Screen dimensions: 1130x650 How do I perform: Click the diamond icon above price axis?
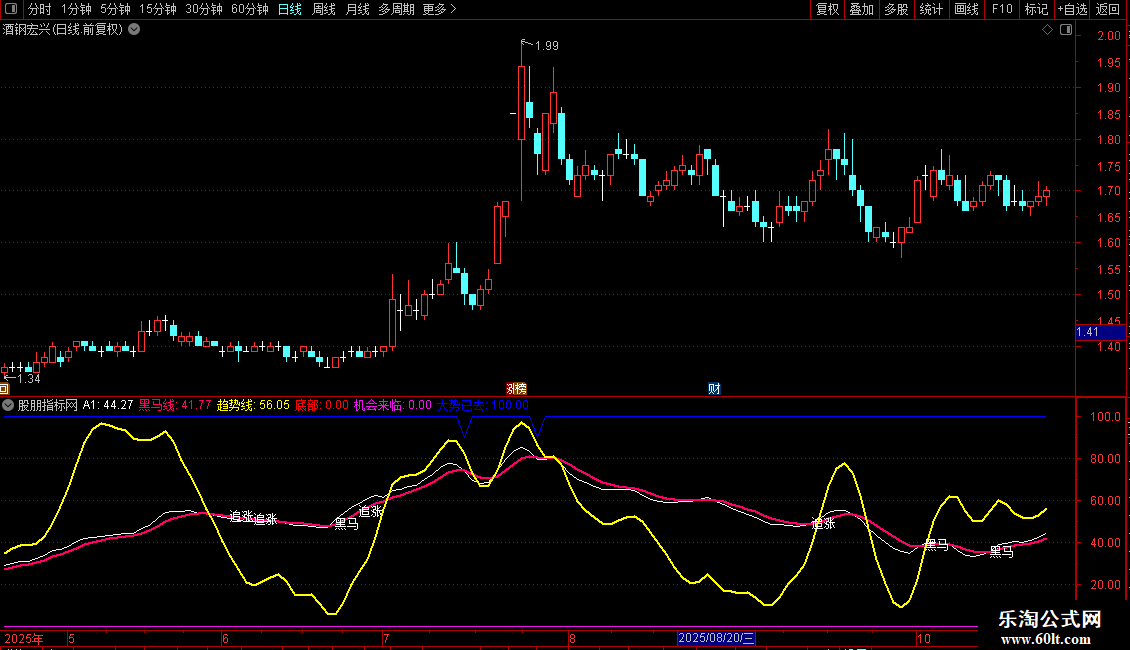pos(1047,30)
